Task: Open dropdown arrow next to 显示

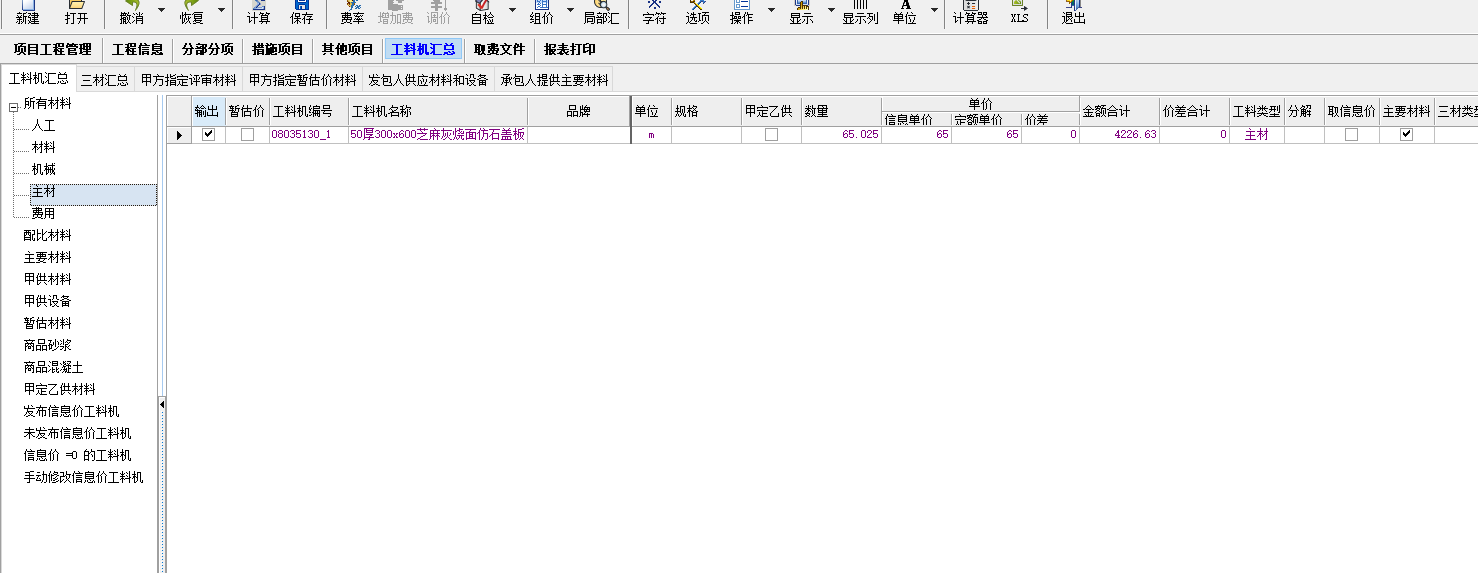Action: point(830,10)
